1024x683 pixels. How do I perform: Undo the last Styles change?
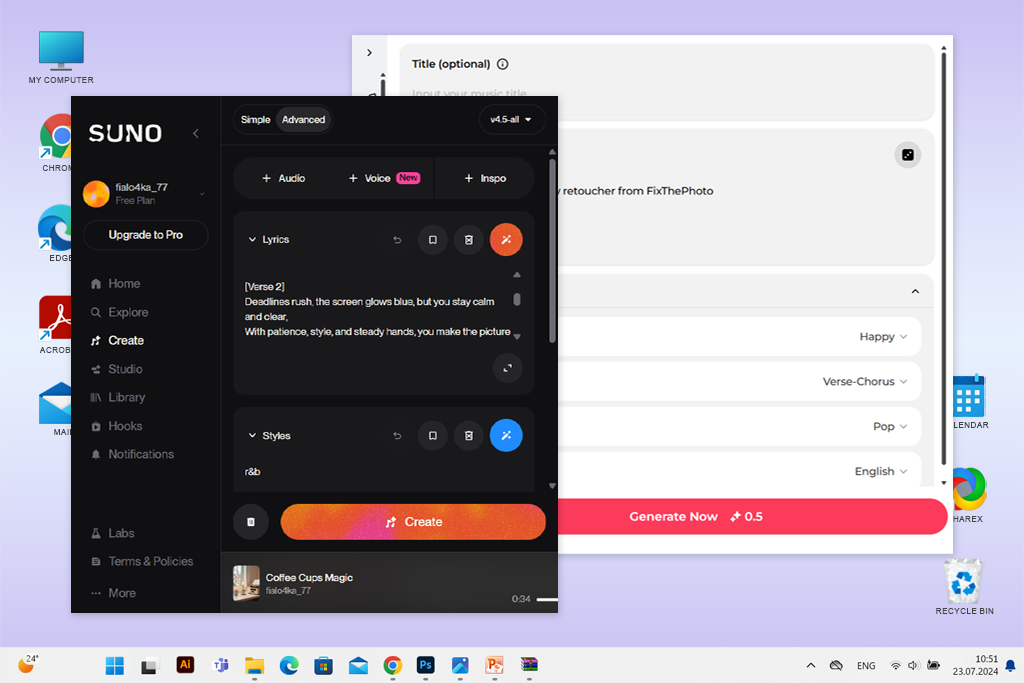397,436
